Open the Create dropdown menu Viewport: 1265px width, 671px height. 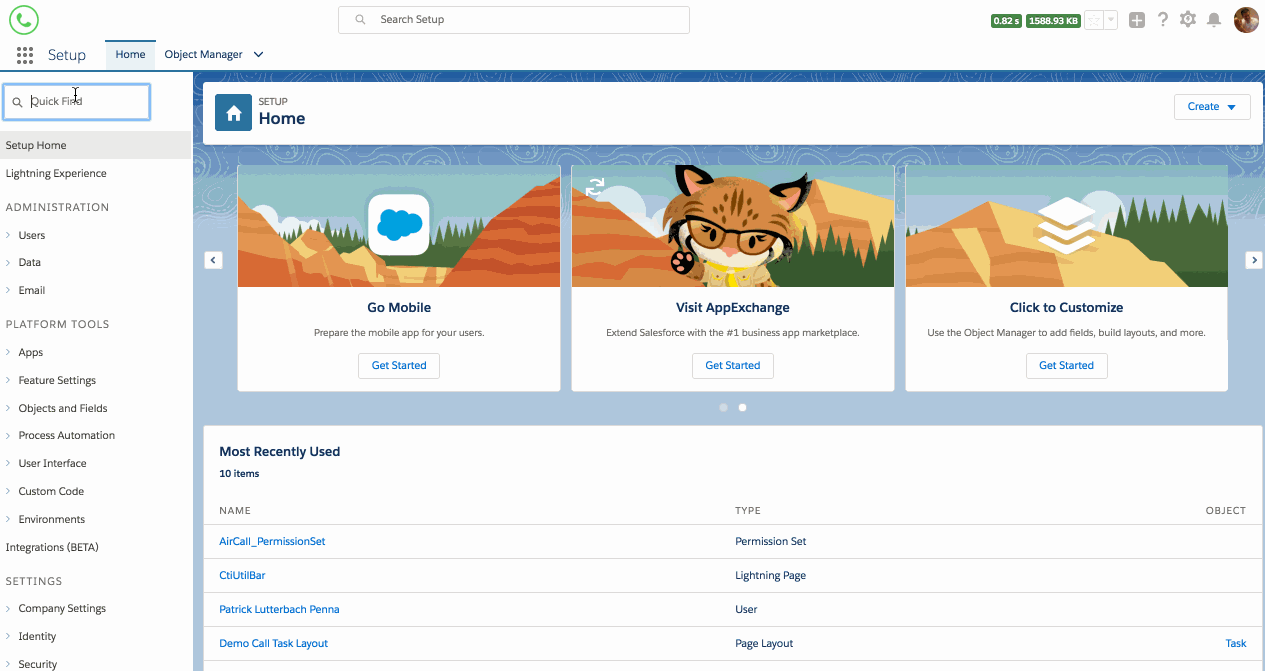(1212, 107)
